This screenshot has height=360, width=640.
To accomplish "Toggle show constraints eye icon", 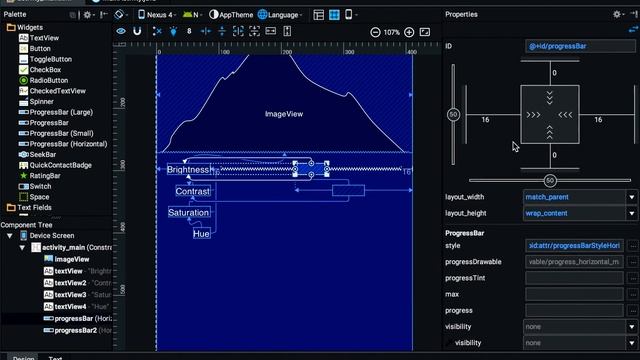I will click(121, 31).
